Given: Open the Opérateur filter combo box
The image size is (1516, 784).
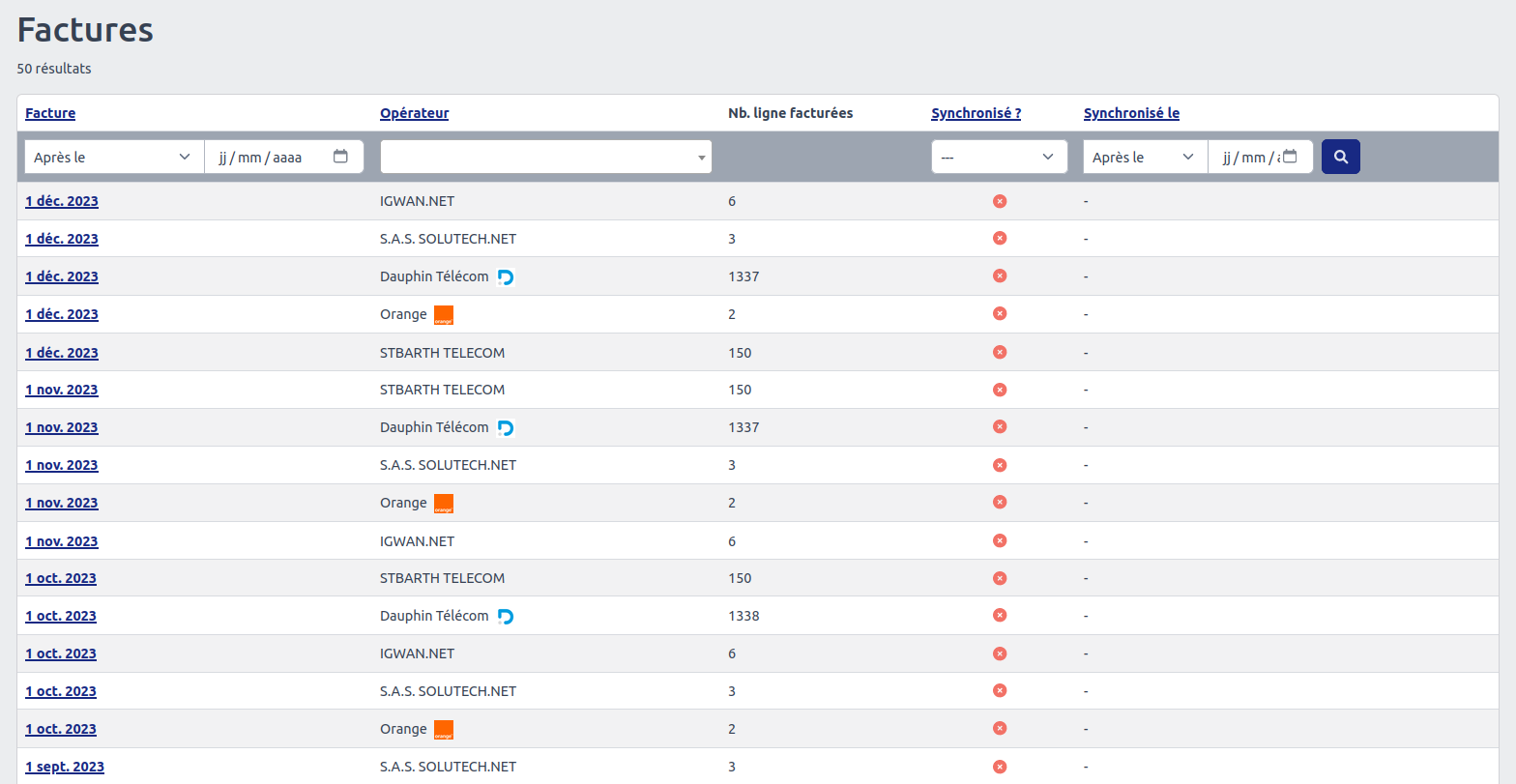Looking at the screenshot, I should coord(545,157).
